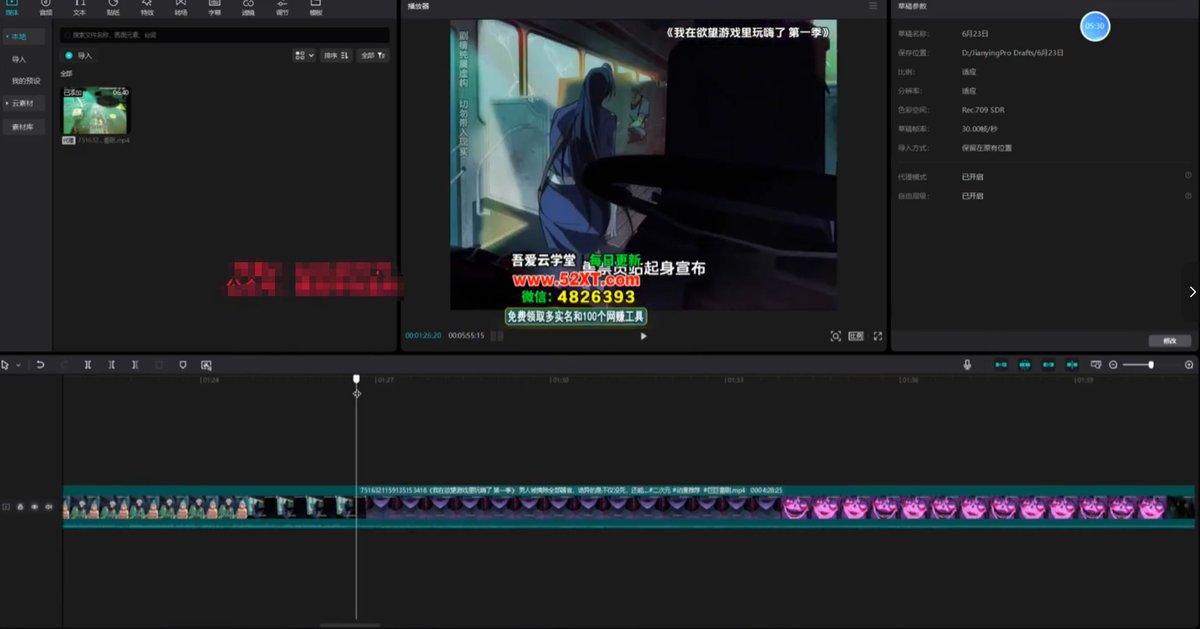The height and width of the screenshot is (629, 1200).
Task: Enter fullscreen preview in the player
Action: click(x=878, y=336)
